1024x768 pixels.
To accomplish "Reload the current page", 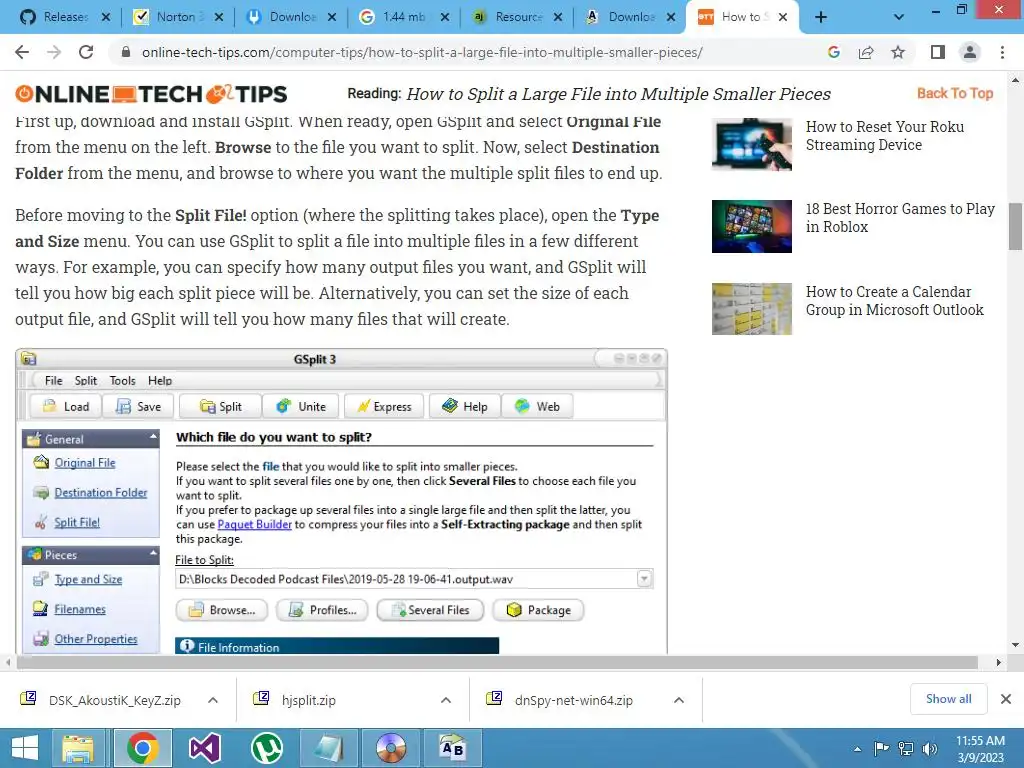I will click(x=86, y=52).
